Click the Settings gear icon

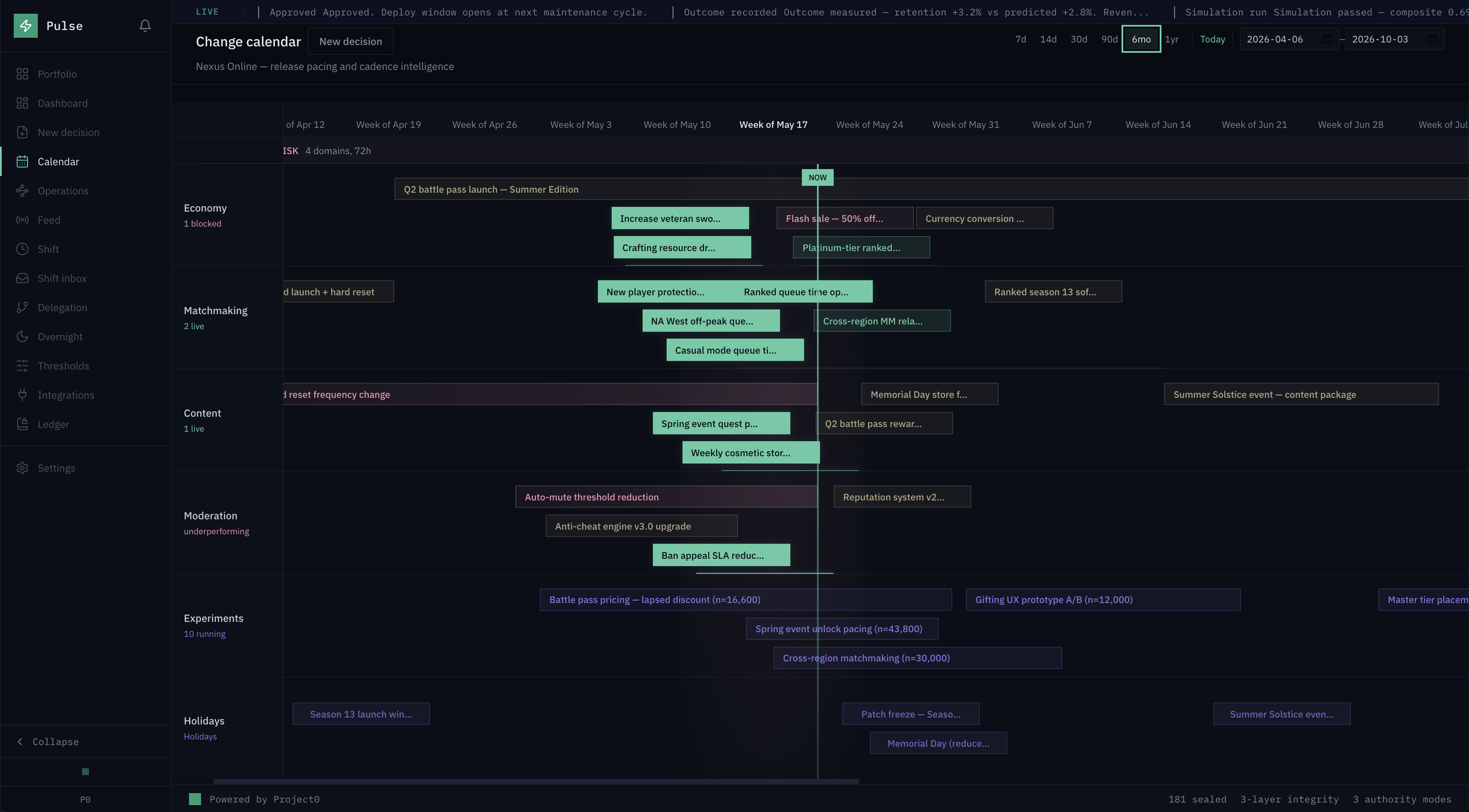click(x=23, y=468)
